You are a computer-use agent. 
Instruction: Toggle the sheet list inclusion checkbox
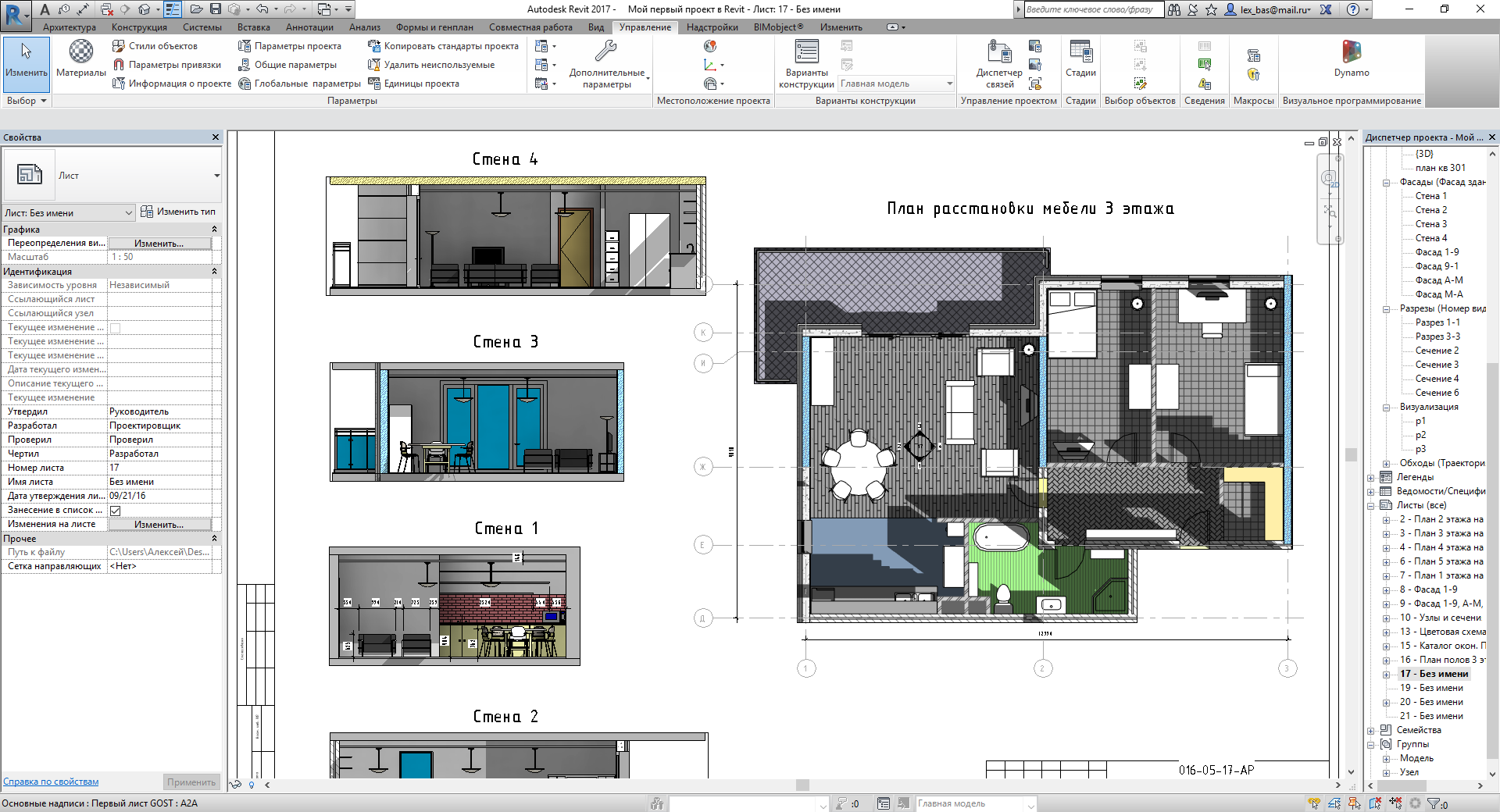(116, 511)
